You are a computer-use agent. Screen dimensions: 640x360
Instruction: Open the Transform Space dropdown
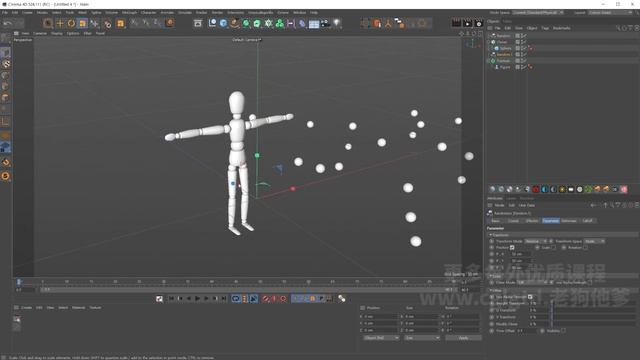(x=594, y=241)
